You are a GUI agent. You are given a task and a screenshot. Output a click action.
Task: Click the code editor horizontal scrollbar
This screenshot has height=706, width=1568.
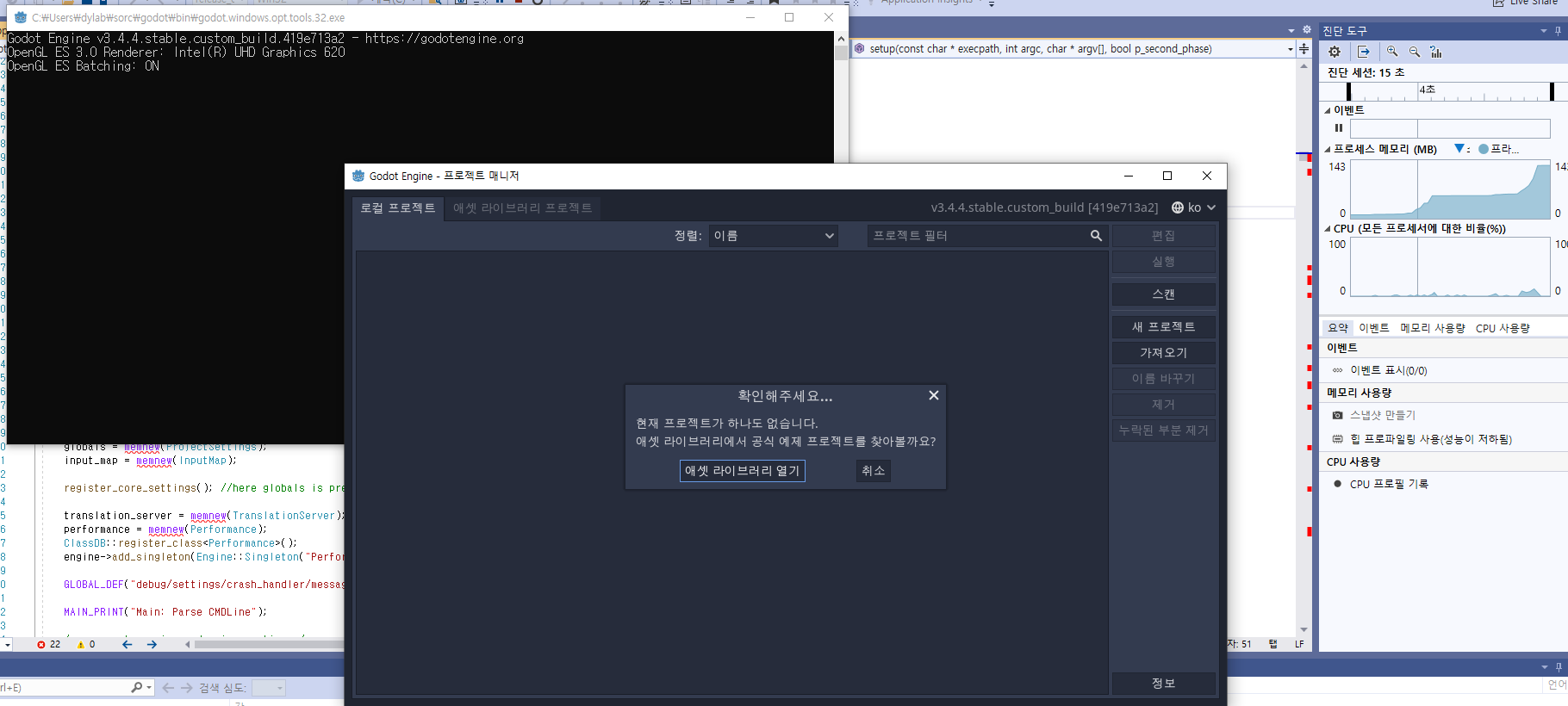pos(269,644)
